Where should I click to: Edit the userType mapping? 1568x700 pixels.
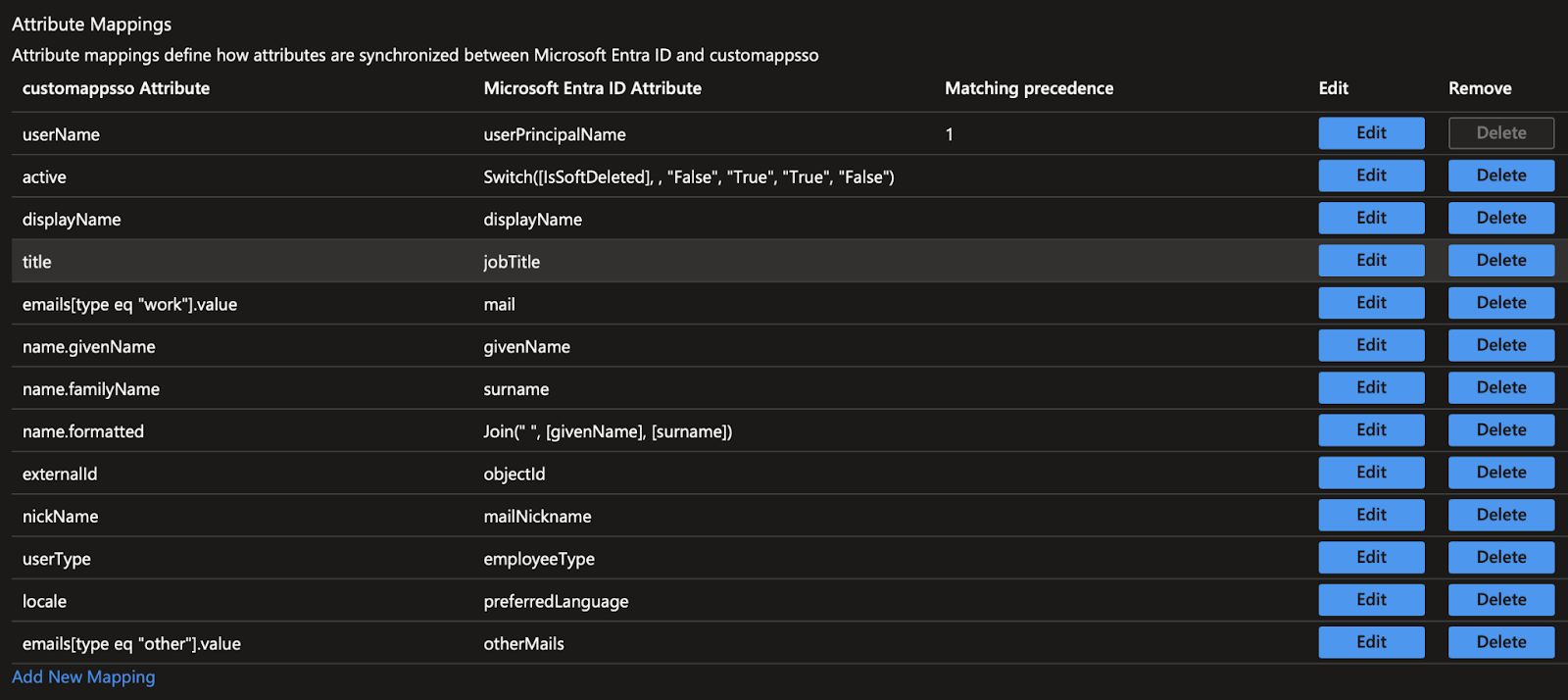1371,557
